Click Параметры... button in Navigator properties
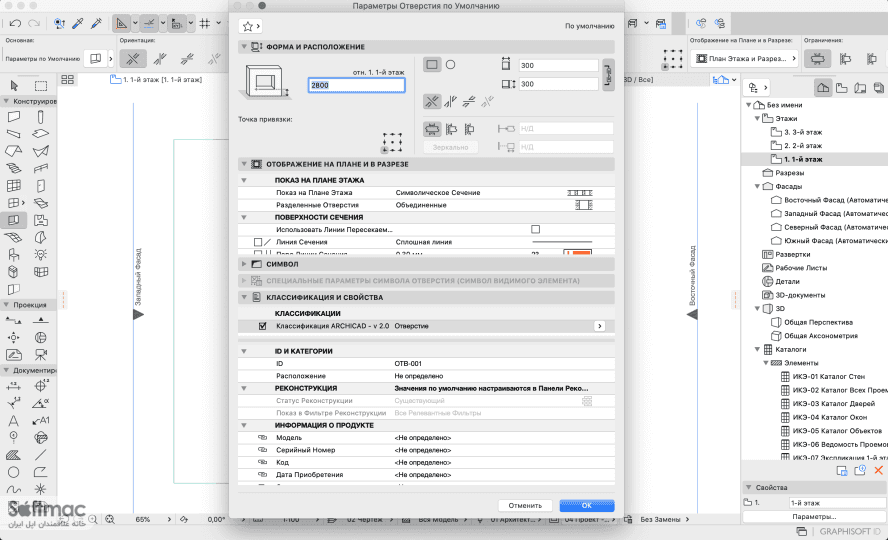Image resolution: width=888 pixels, height=540 pixels. point(814,516)
